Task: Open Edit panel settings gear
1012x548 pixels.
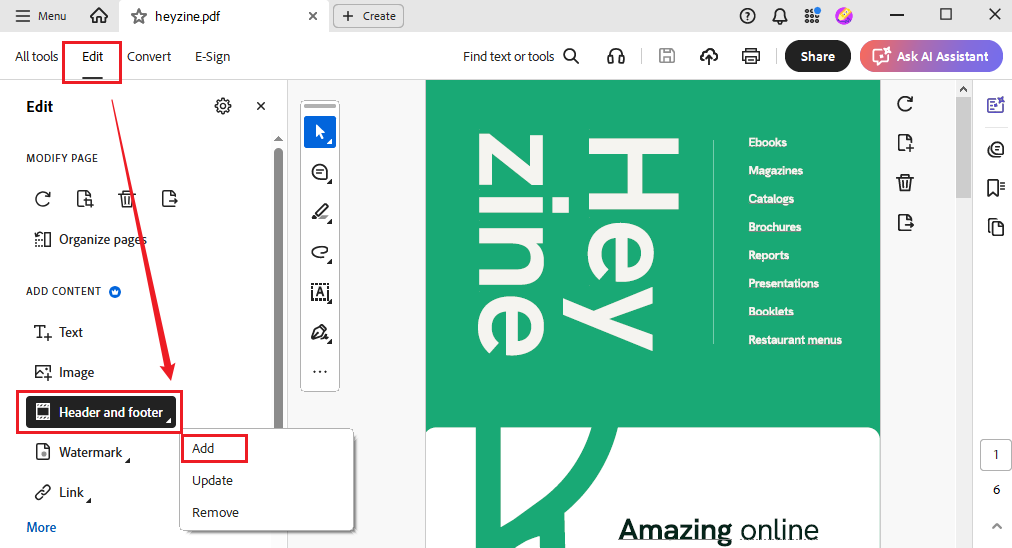Action: tap(223, 106)
